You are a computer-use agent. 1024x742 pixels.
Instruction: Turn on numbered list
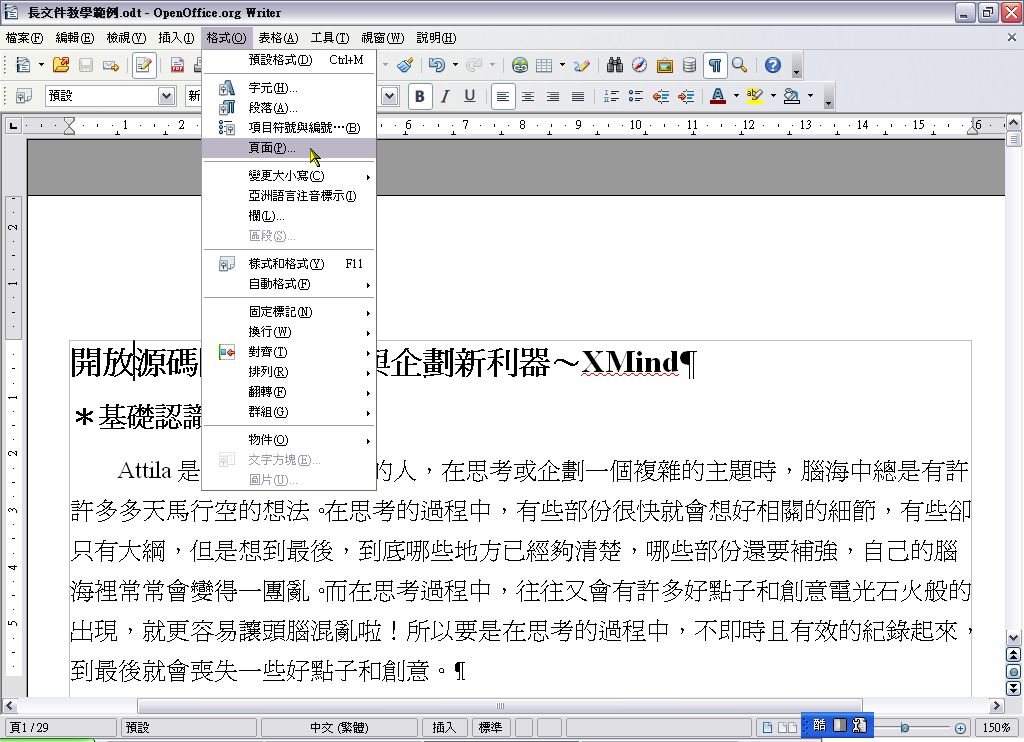click(611, 96)
